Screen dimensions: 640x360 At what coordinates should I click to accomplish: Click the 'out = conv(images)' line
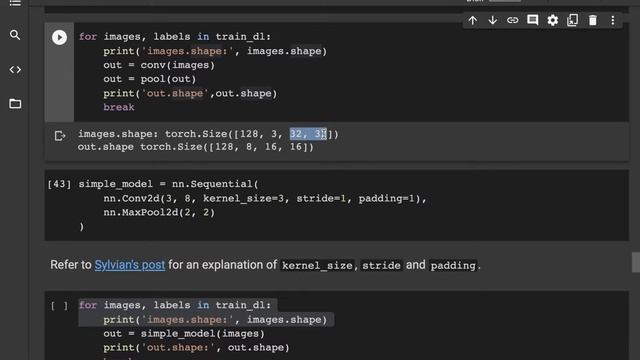point(159,65)
